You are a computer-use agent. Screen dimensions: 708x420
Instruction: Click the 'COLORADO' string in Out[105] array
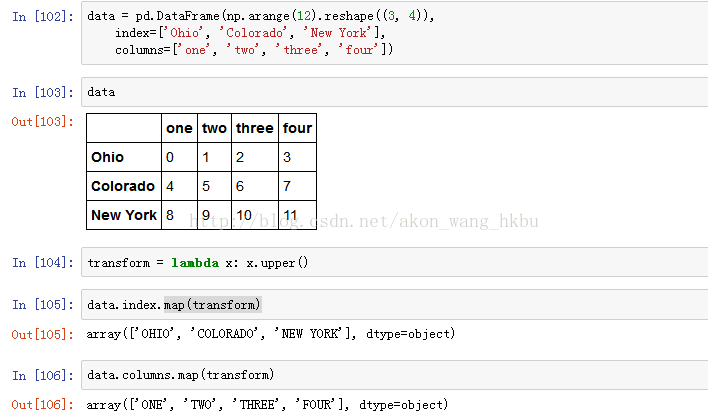click(x=224, y=334)
